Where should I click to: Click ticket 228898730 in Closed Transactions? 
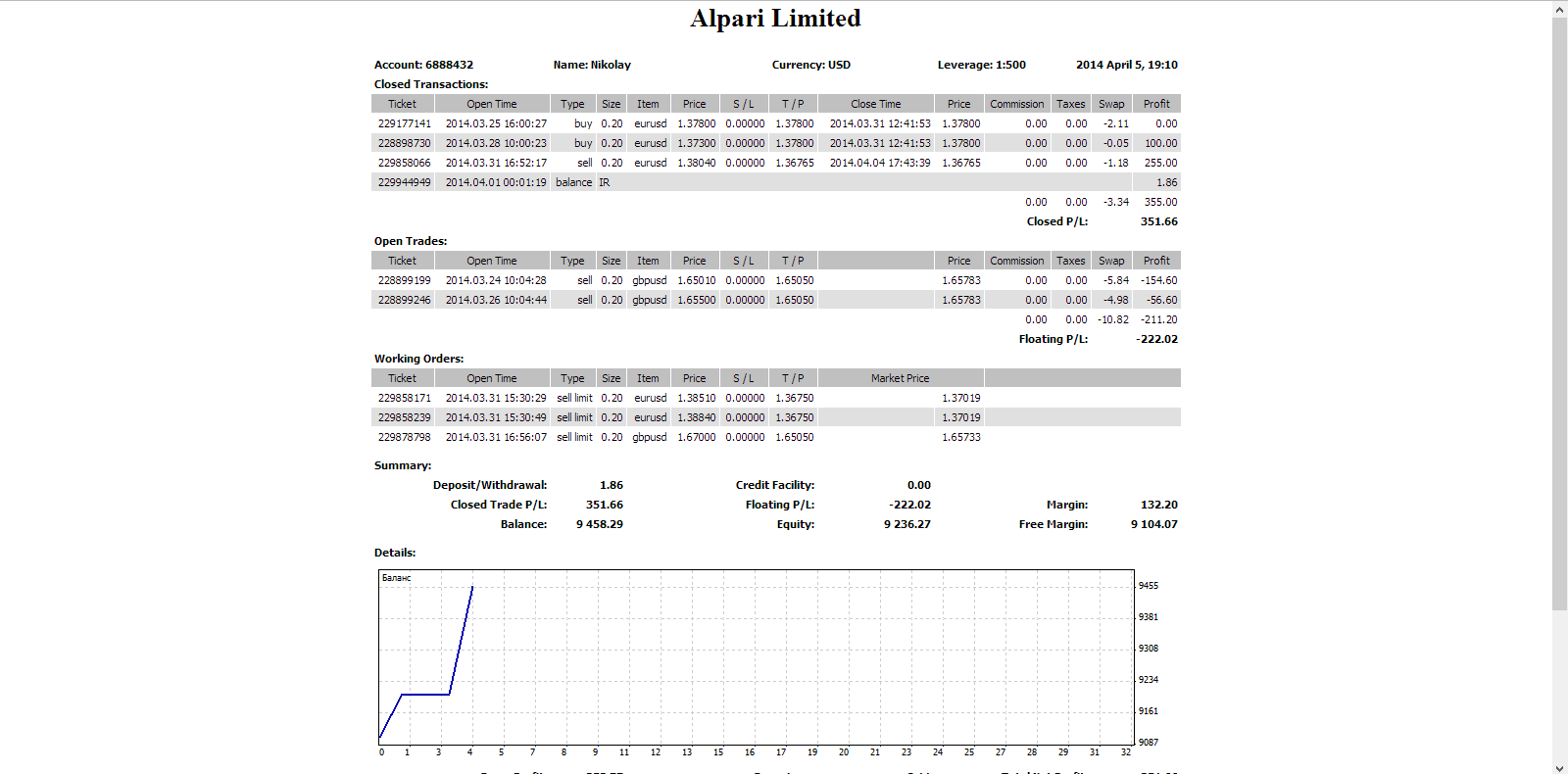point(404,143)
